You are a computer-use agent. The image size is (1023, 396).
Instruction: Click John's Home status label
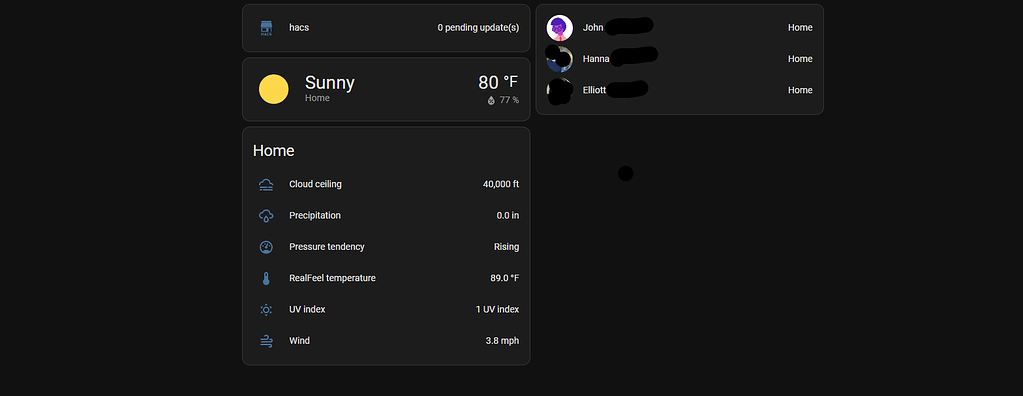pos(800,28)
